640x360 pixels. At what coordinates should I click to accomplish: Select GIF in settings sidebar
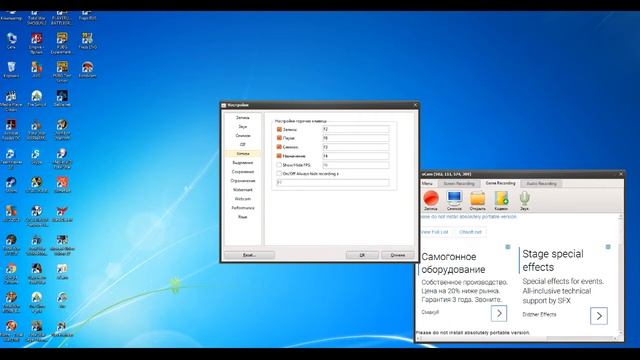tap(242, 144)
